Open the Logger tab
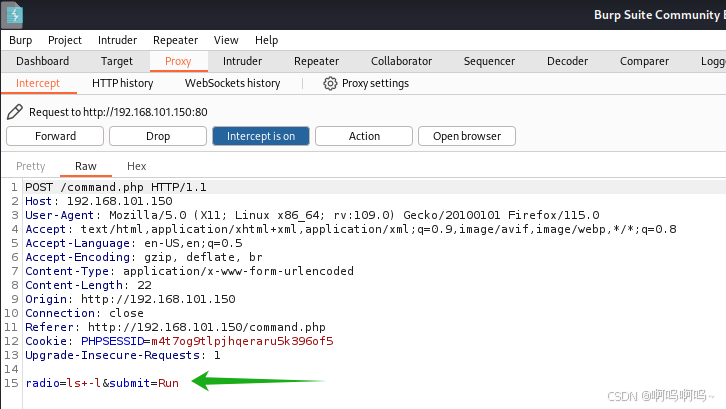Screen dimensions: 726x409 coord(713,61)
